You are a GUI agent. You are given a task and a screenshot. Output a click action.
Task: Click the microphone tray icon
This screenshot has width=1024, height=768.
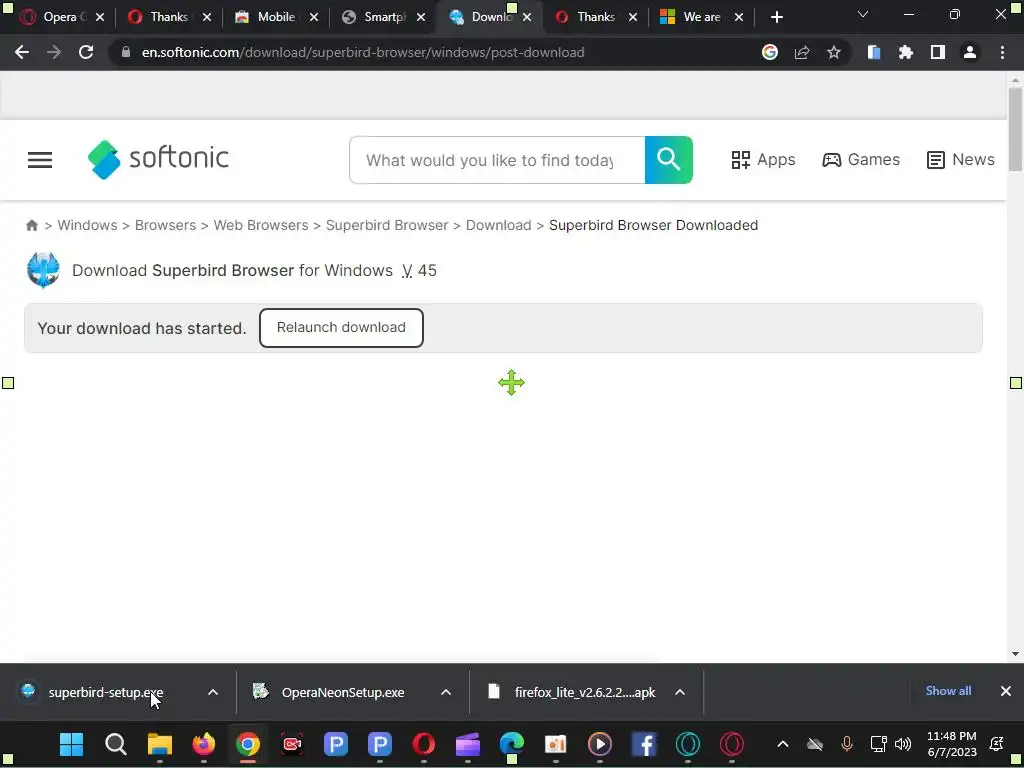click(x=847, y=744)
